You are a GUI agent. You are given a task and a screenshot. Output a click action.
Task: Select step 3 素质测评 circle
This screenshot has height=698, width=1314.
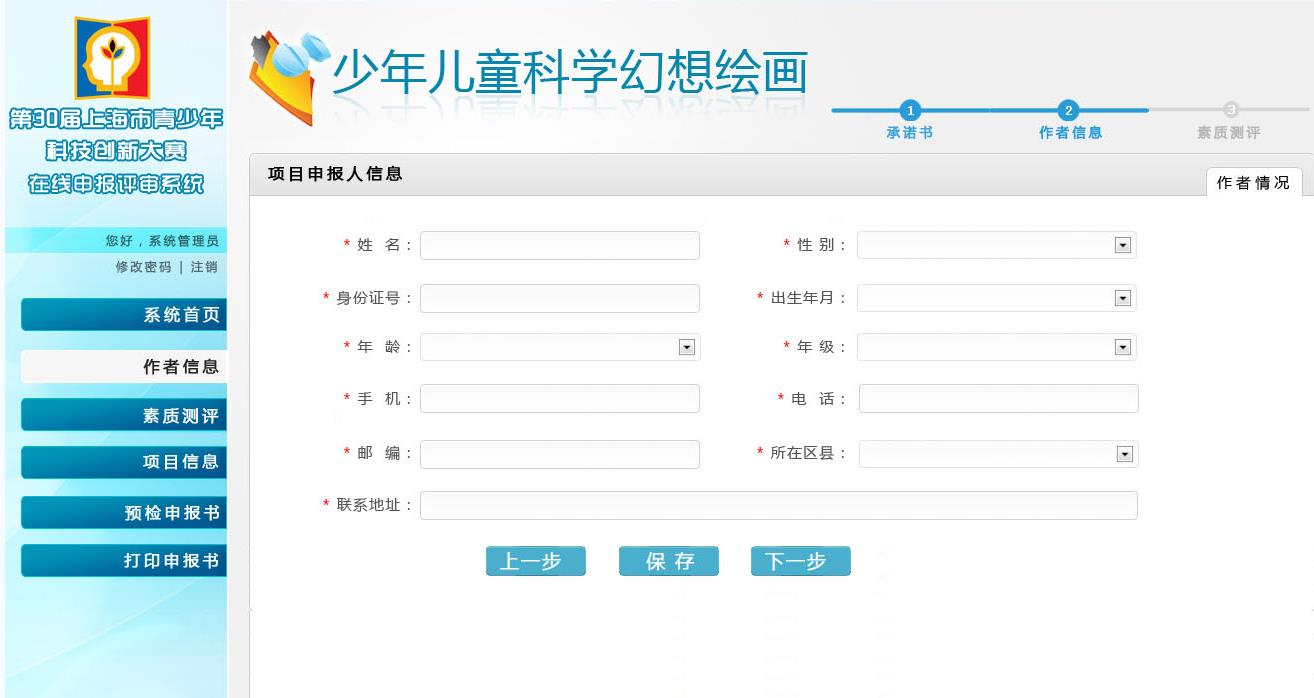click(x=1231, y=110)
